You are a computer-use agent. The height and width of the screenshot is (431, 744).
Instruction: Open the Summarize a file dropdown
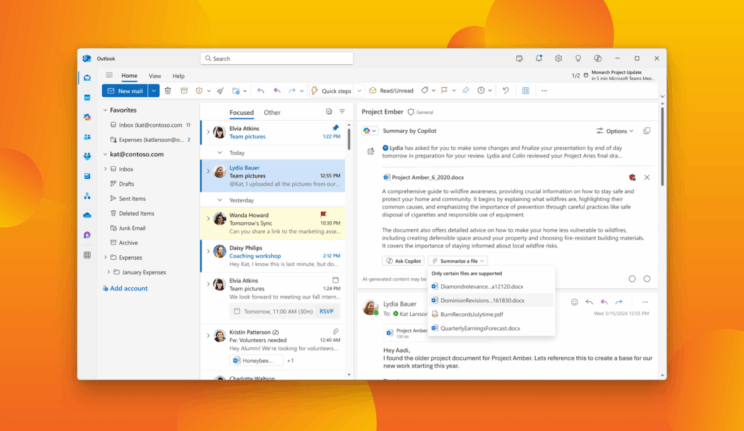458,261
